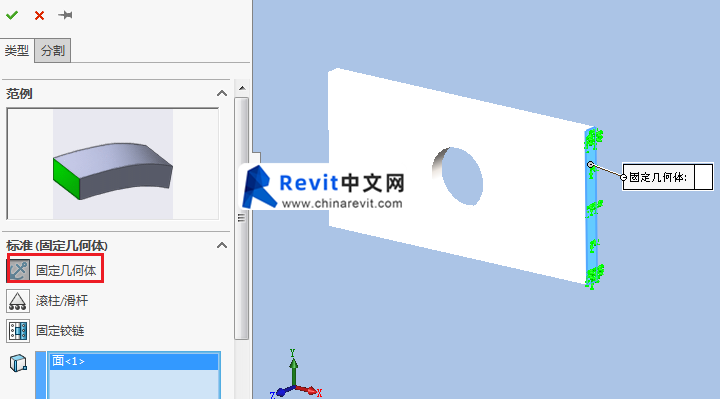Select 面<1> in the selection list
Image resolution: width=720 pixels, height=399 pixels.
134,361
